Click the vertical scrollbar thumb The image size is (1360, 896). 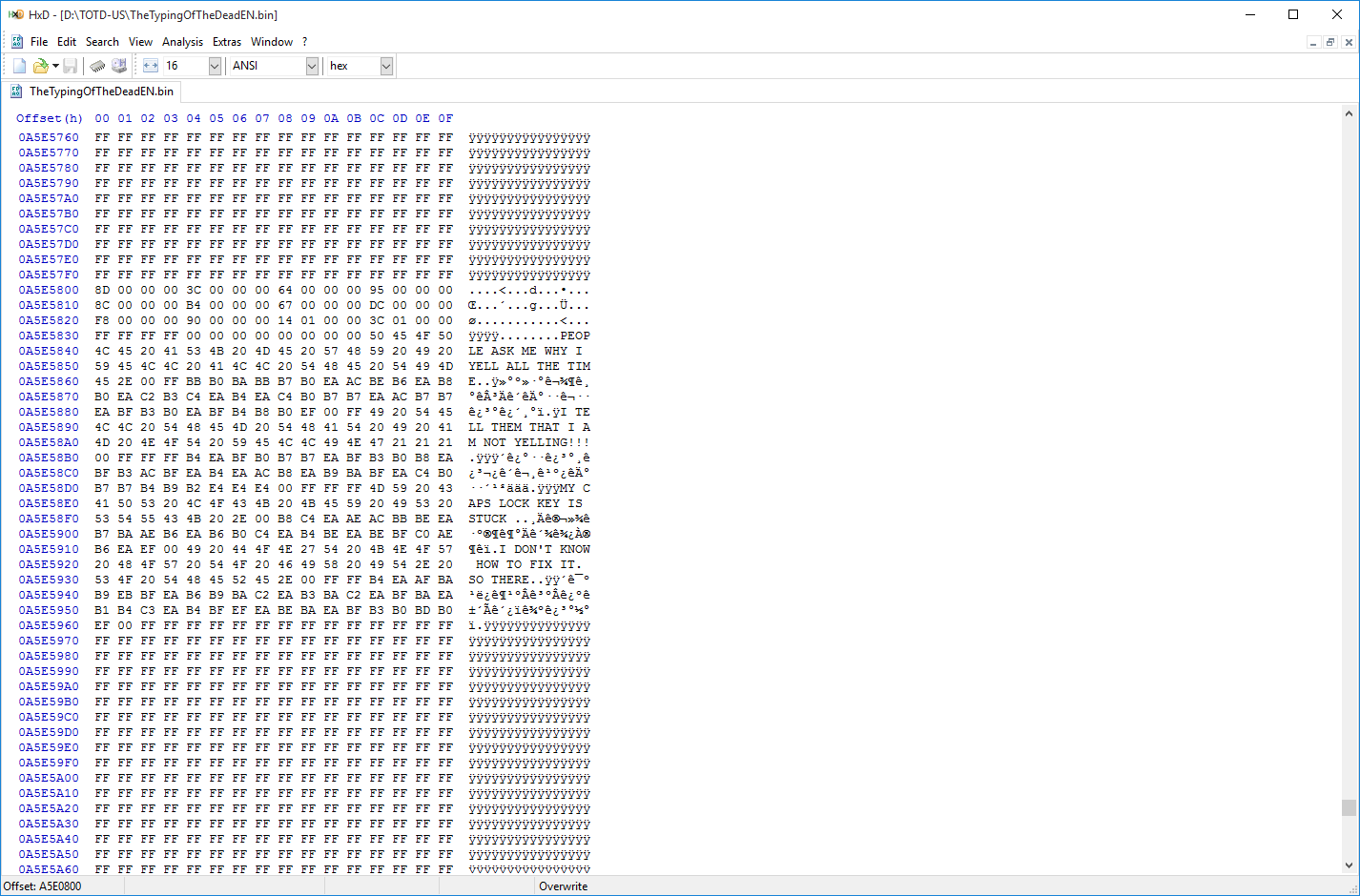pyautogui.click(x=1349, y=807)
